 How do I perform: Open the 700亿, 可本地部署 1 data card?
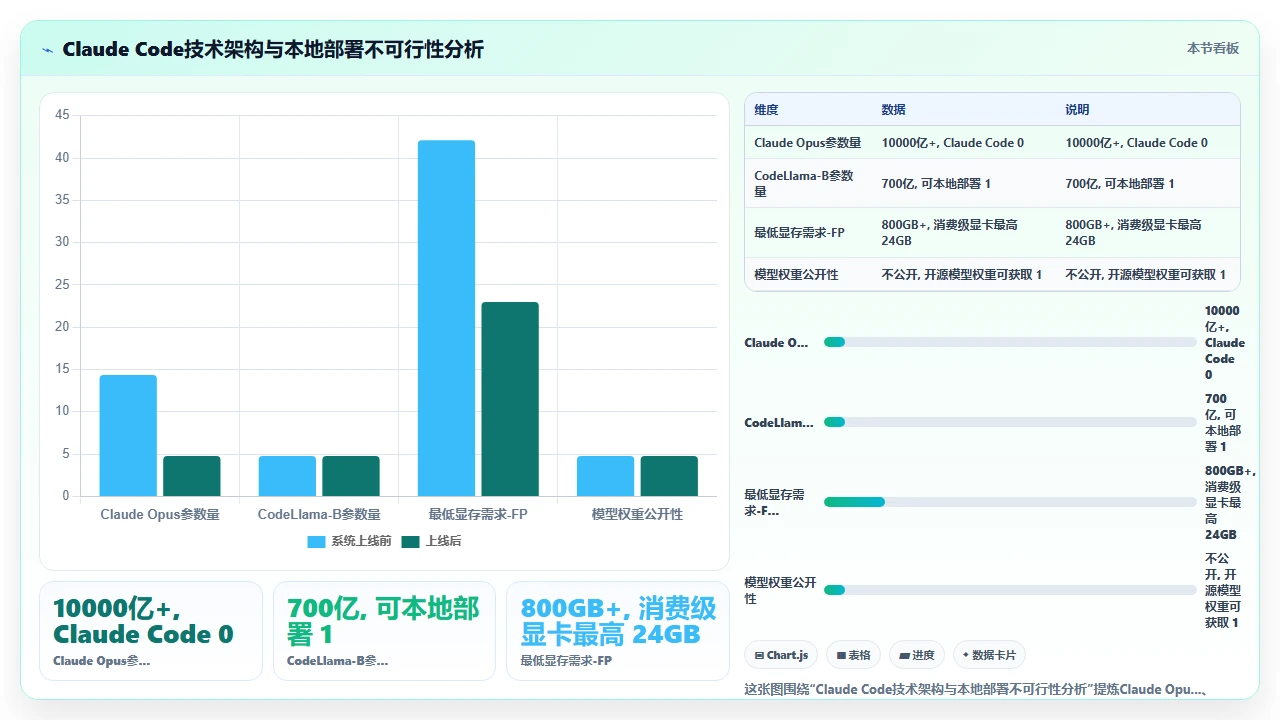pyautogui.click(x=384, y=631)
